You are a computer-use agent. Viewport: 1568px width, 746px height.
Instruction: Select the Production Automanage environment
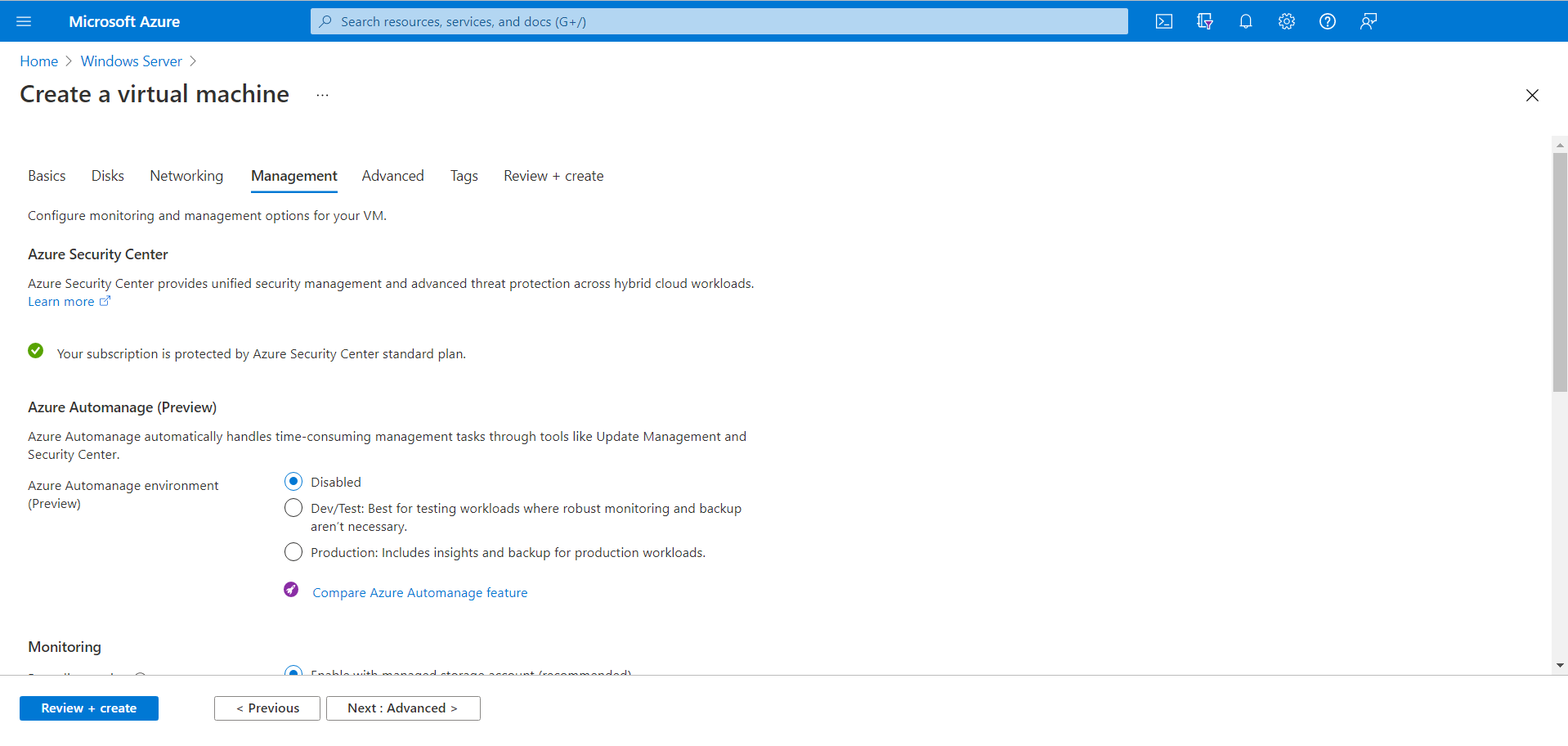(x=293, y=552)
